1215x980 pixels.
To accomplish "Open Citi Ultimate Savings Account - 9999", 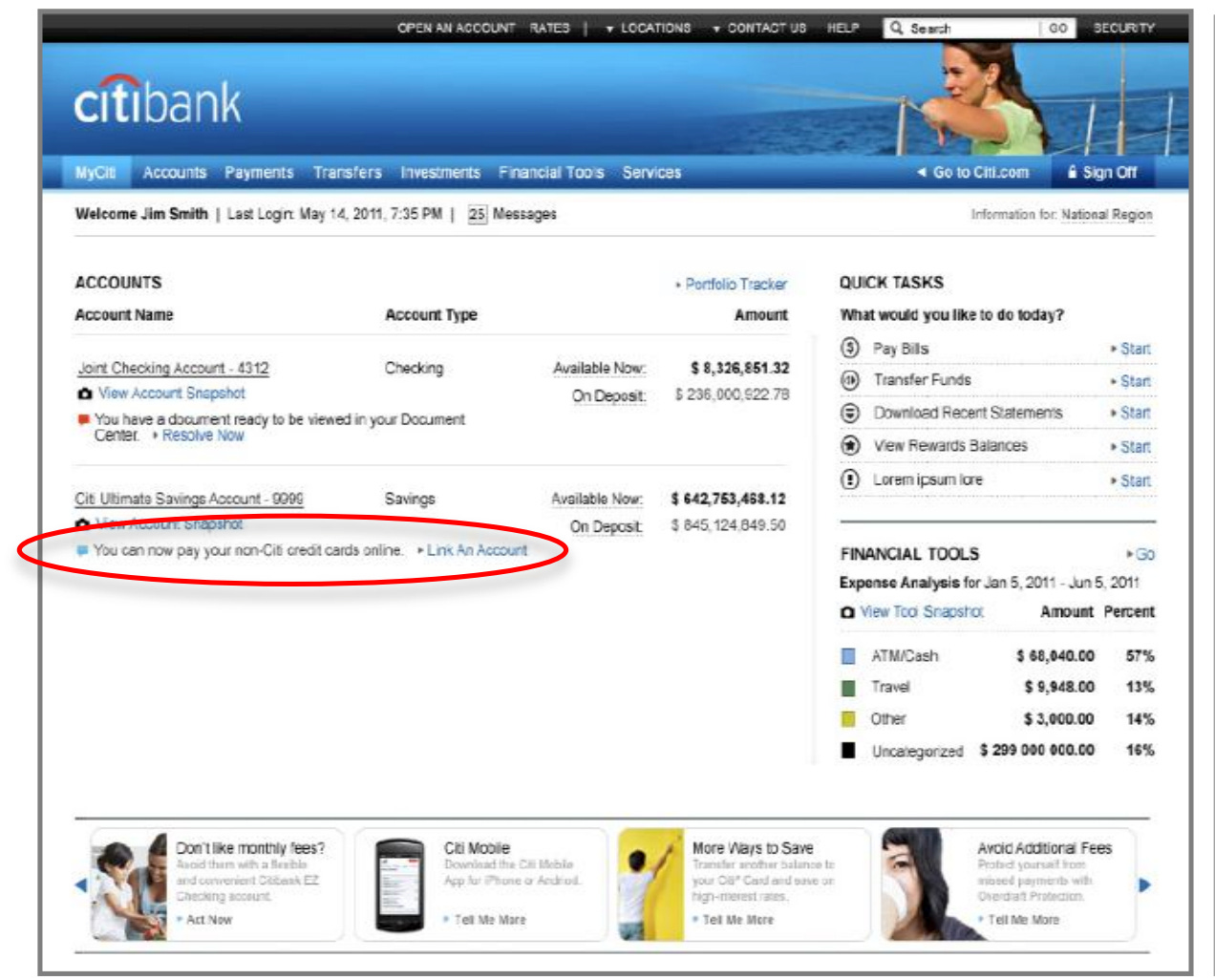I will [189, 499].
